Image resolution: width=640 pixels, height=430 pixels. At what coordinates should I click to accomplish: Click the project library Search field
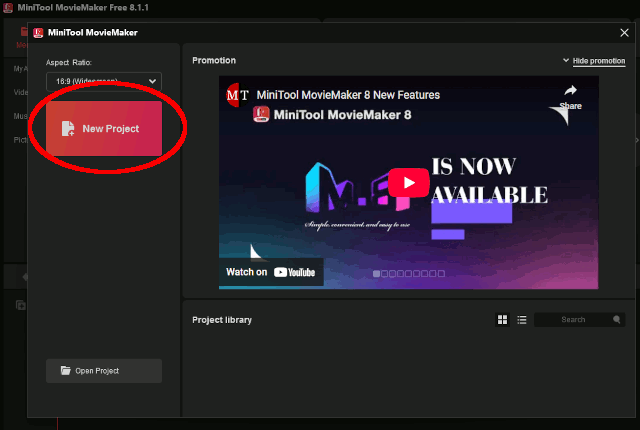tap(573, 320)
